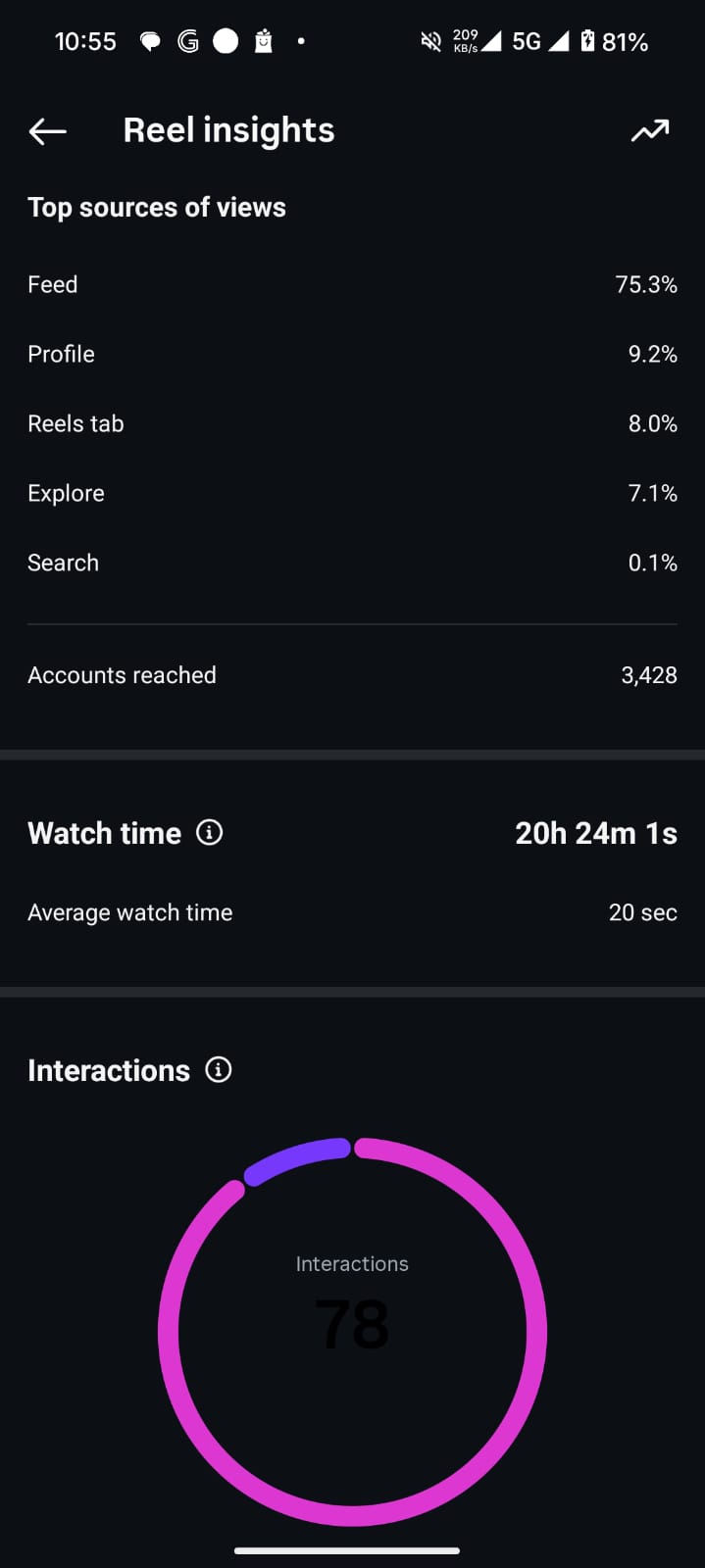Tap the back arrow icon
The image size is (705, 1568).
[x=47, y=131]
